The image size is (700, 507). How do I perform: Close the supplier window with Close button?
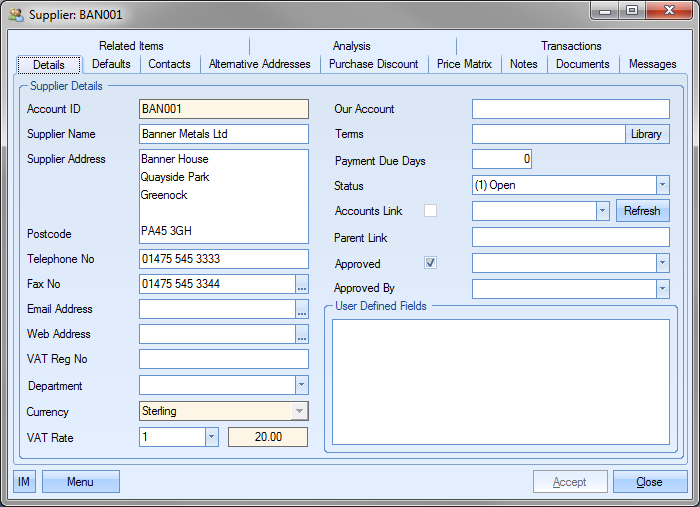649,482
